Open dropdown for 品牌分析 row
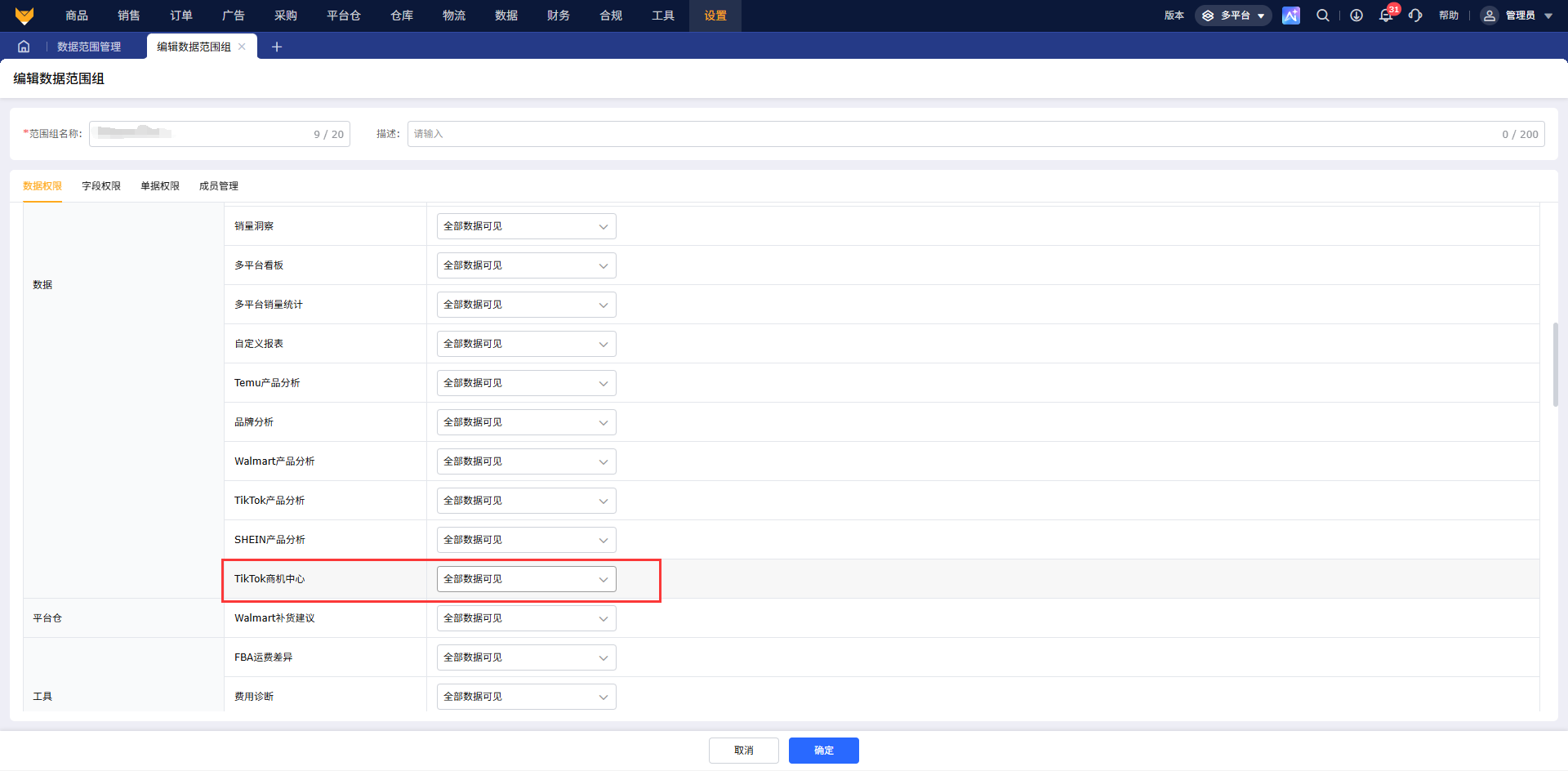 (527, 422)
